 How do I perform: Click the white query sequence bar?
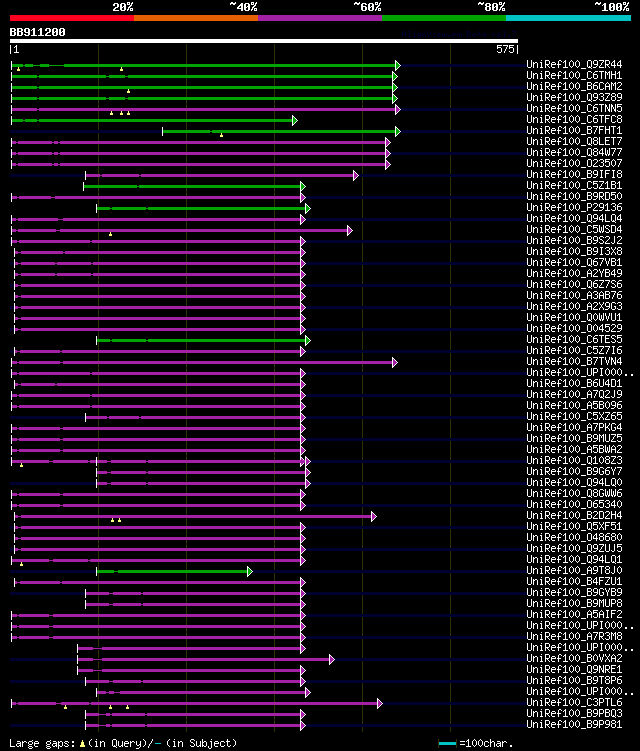pyautogui.click(x=264, y=41)
